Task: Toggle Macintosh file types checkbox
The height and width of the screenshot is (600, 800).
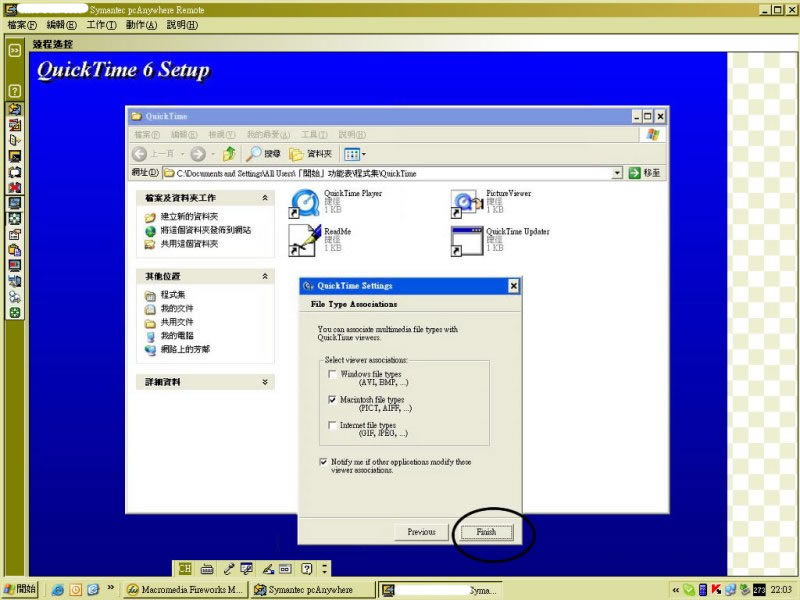Action: 332,399
